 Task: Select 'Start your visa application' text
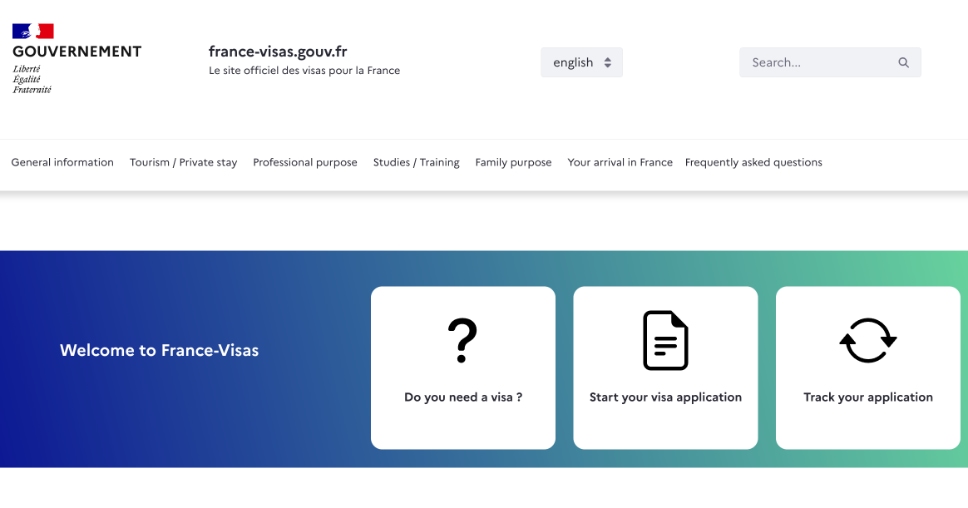(666, 397)
